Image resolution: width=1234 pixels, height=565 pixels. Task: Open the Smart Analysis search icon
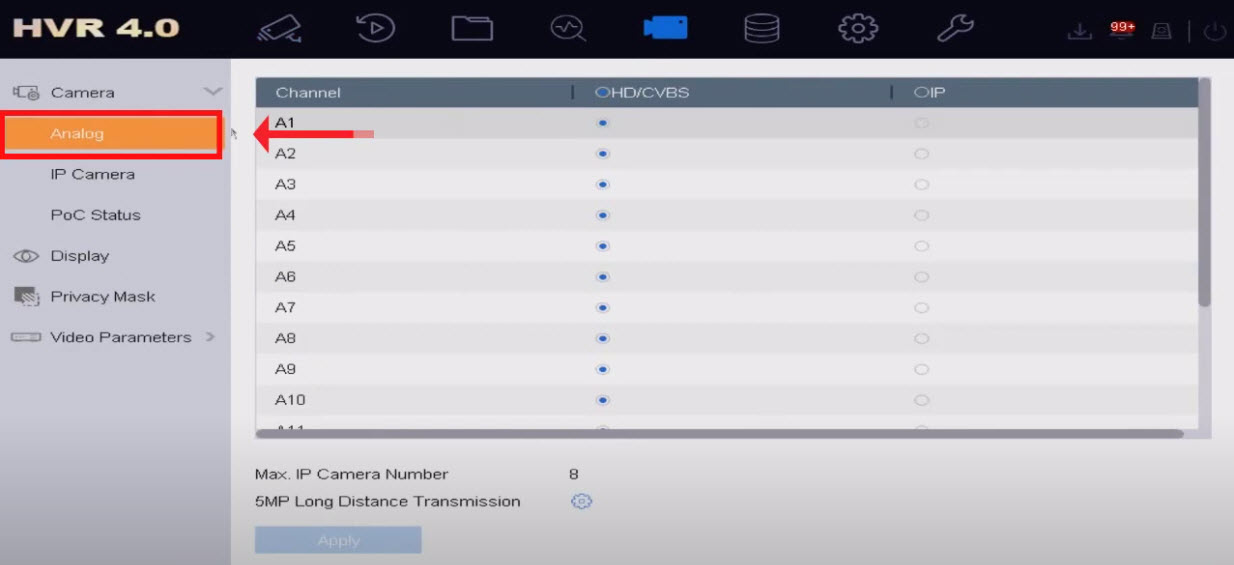pyautogui.click(x=568, y=28)
